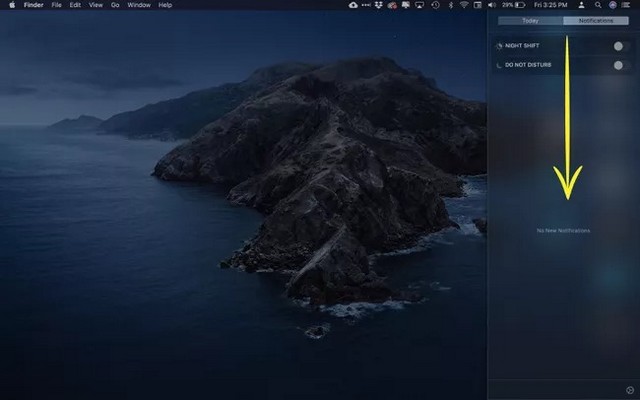
Task: Open the Time Machine menu bar icon
Action: tap(436, 5)
